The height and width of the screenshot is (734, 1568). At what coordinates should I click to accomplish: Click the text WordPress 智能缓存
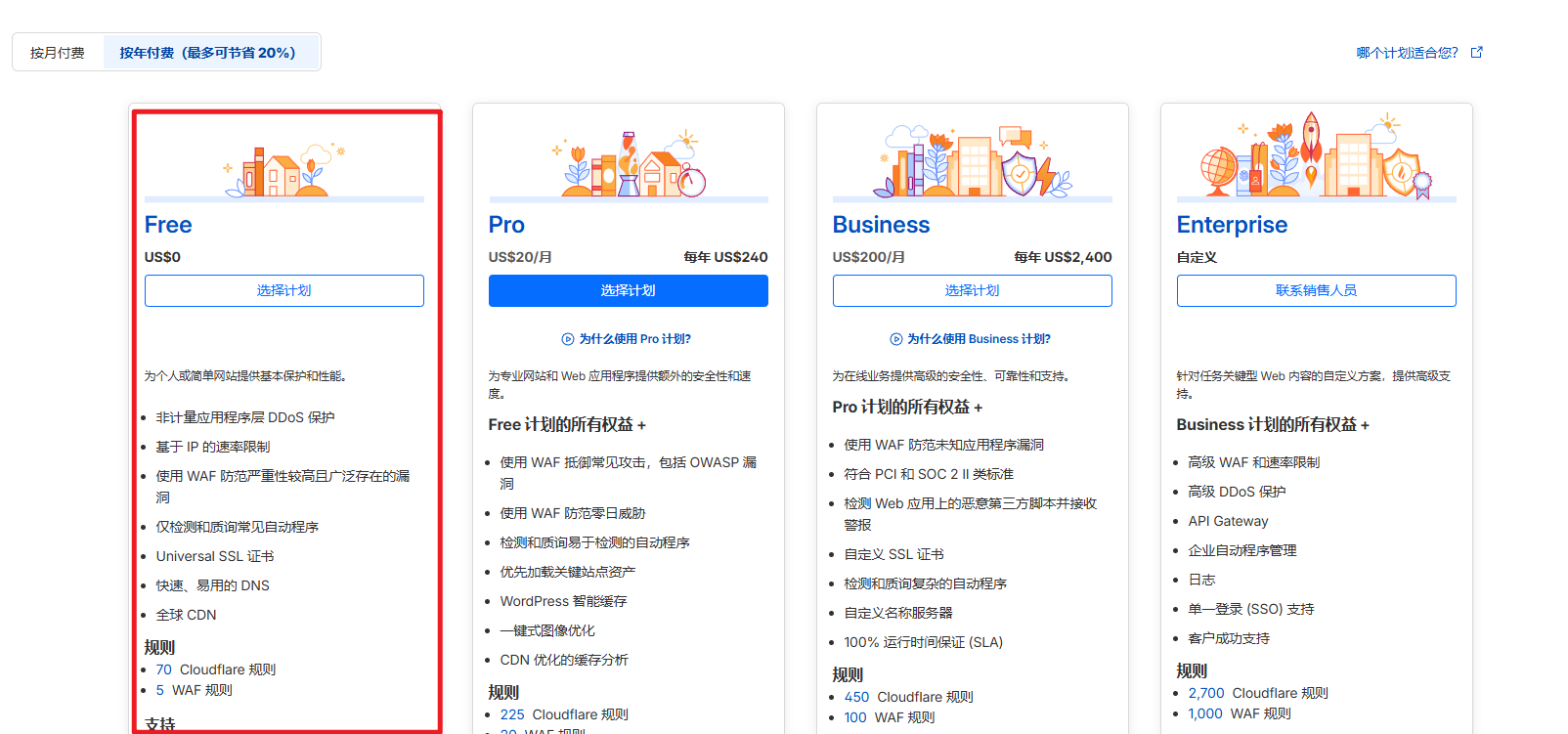click(x=564, y=601)
